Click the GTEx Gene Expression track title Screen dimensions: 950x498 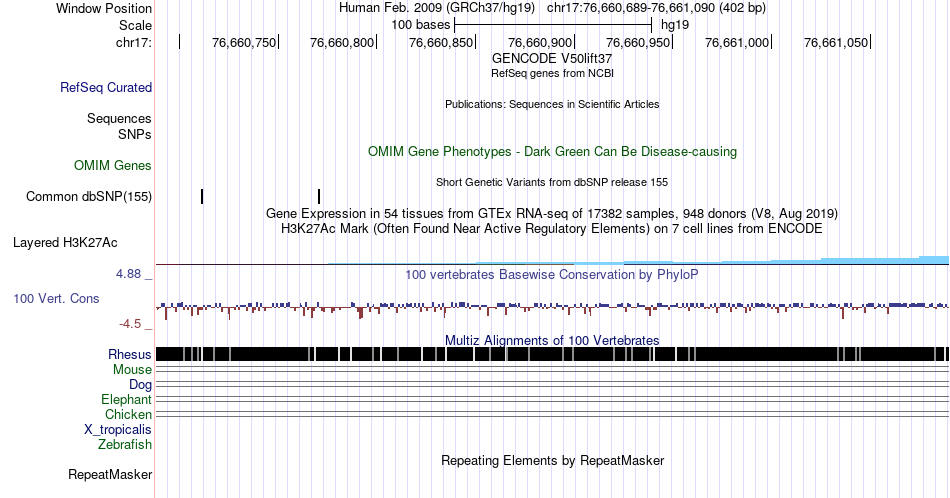[x=552, y=213]
